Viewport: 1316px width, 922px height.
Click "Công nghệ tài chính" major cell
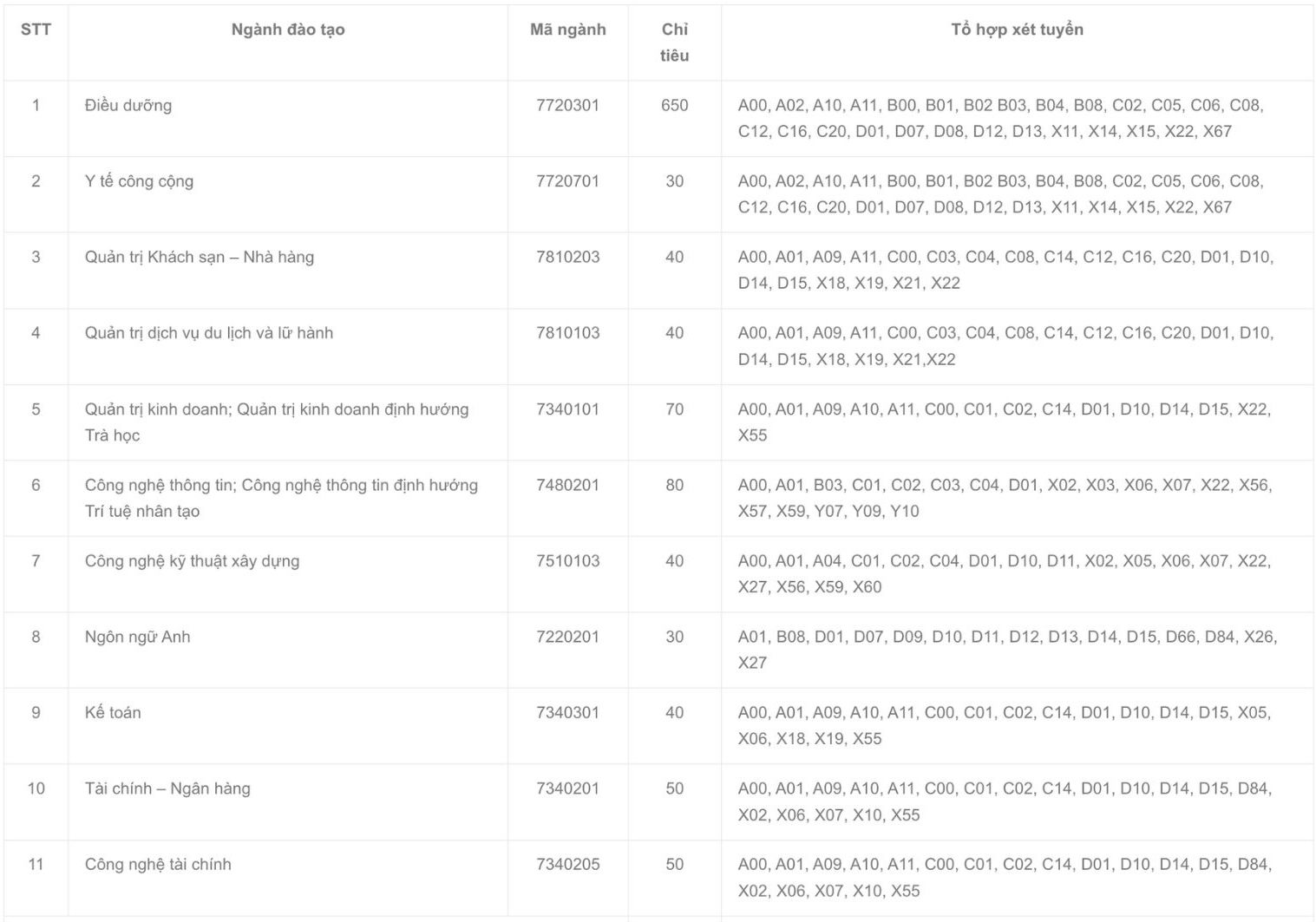tap(158, 865)
